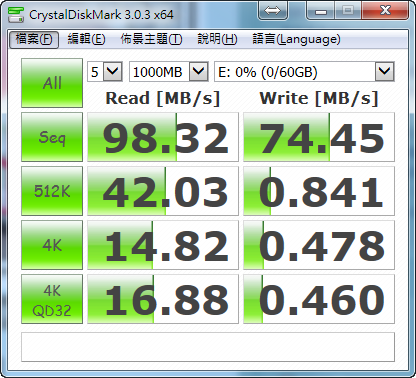Screen dimensions: 416x378
Task: Open the 佈景主題(T) theme menu
Action: (151, 39)
